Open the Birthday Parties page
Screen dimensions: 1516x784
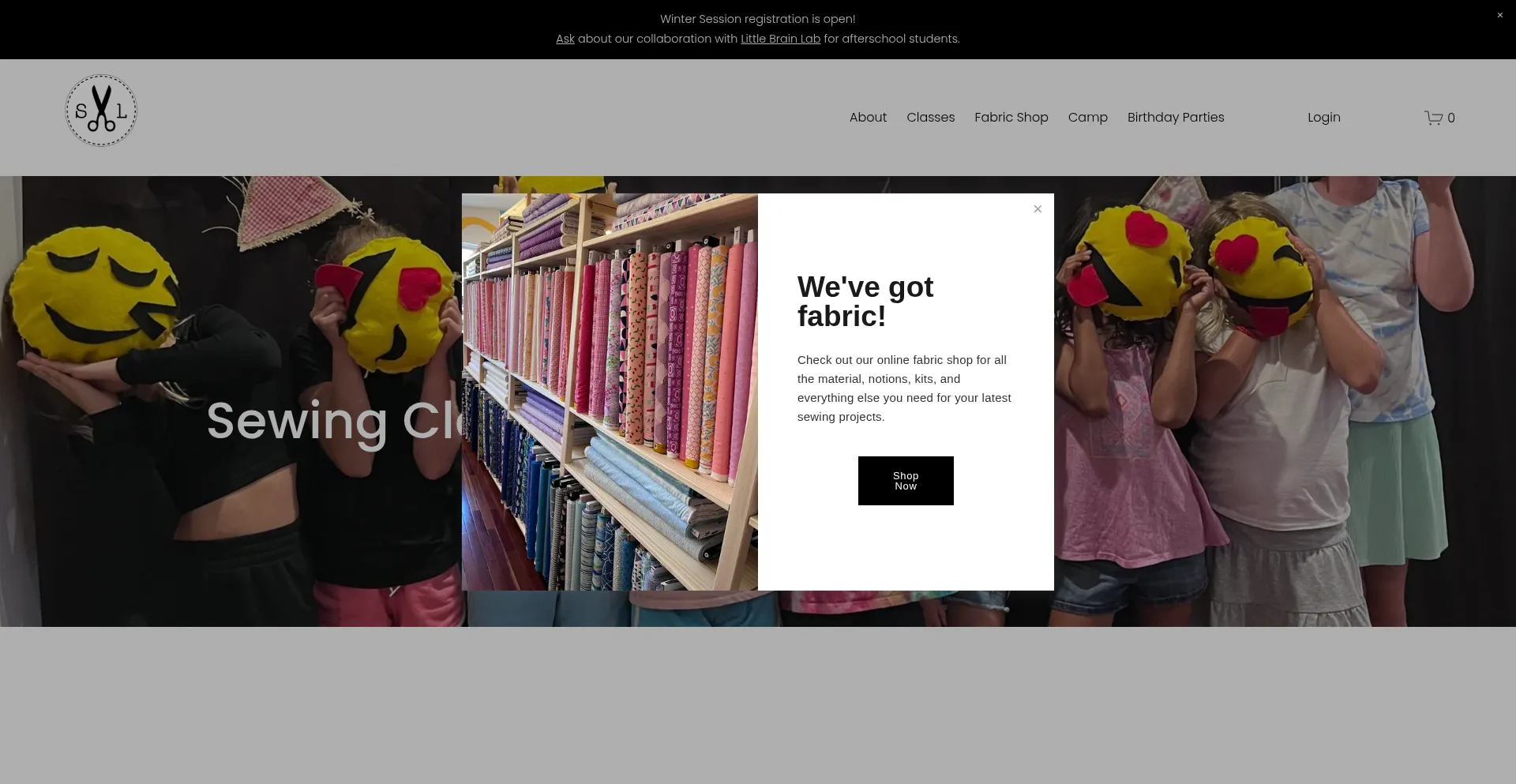coord(1175,117)
